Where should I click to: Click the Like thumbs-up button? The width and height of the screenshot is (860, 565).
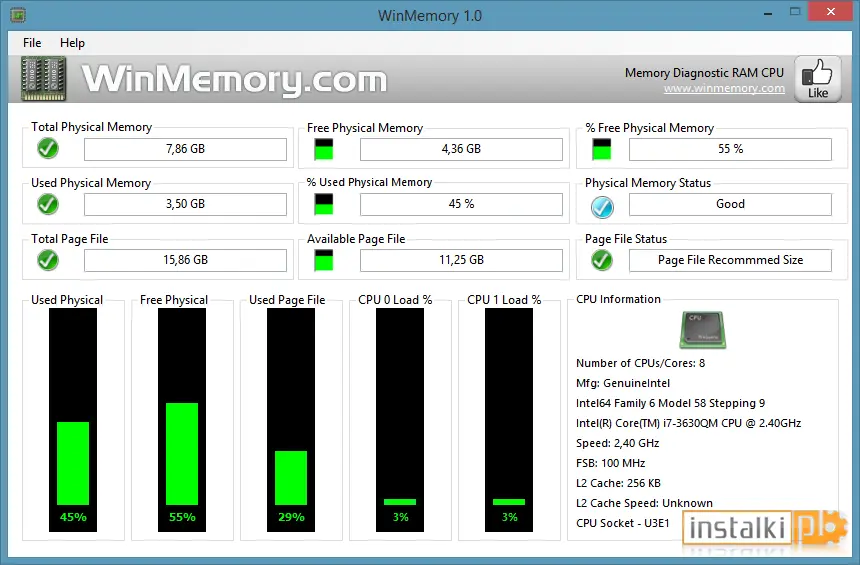click(x=818, y=79)
